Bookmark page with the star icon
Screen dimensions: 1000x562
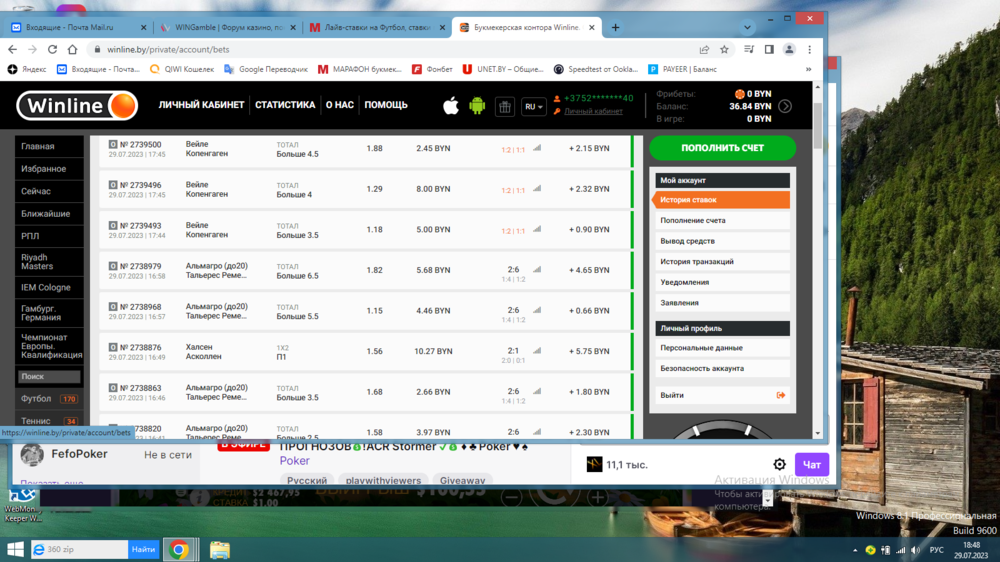pyautogui.click(x=724, y=49)
